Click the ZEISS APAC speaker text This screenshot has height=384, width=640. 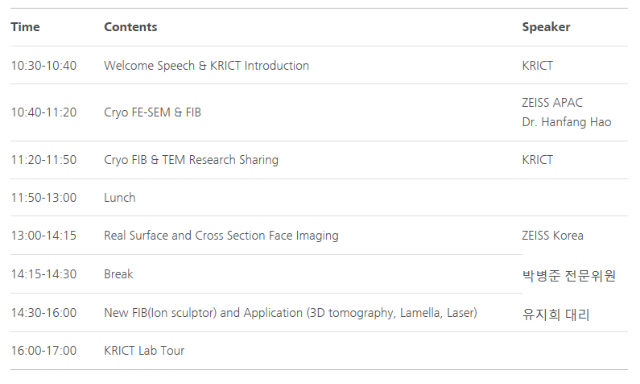[552, 103]
